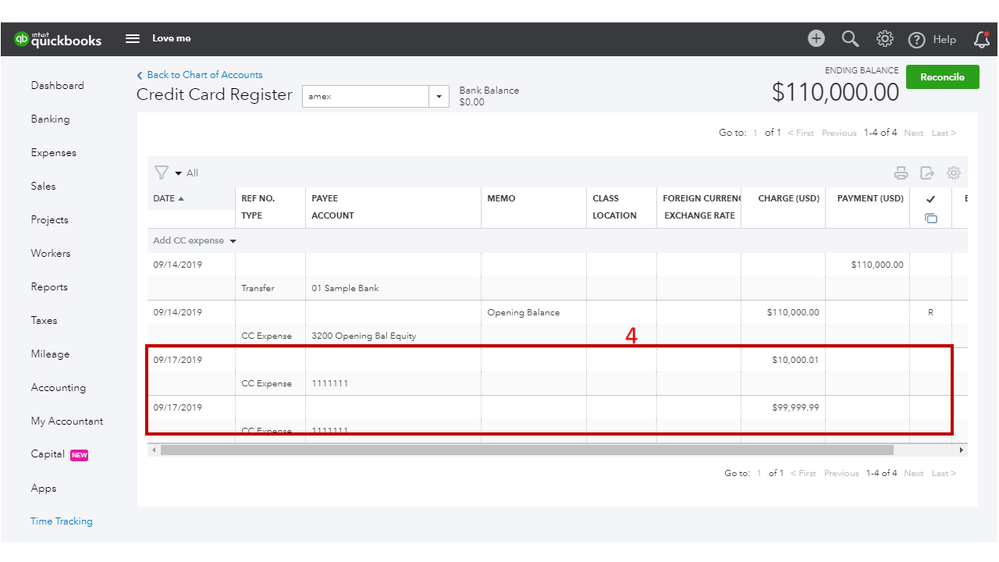999x562 pixels.
Task: Click the REF NO. column header
Action: pyautogui.click(x=258, y=199)
